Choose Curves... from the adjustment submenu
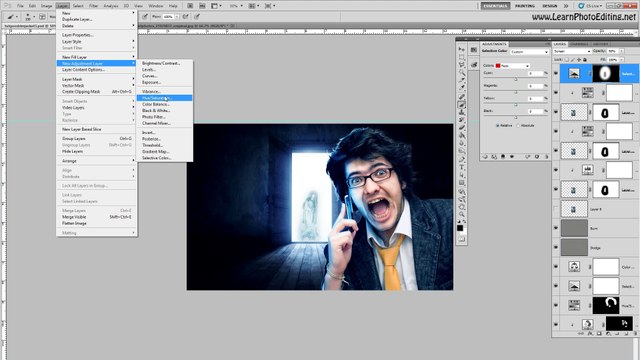This screenshot has width=640, height=360. coord(164,76)
